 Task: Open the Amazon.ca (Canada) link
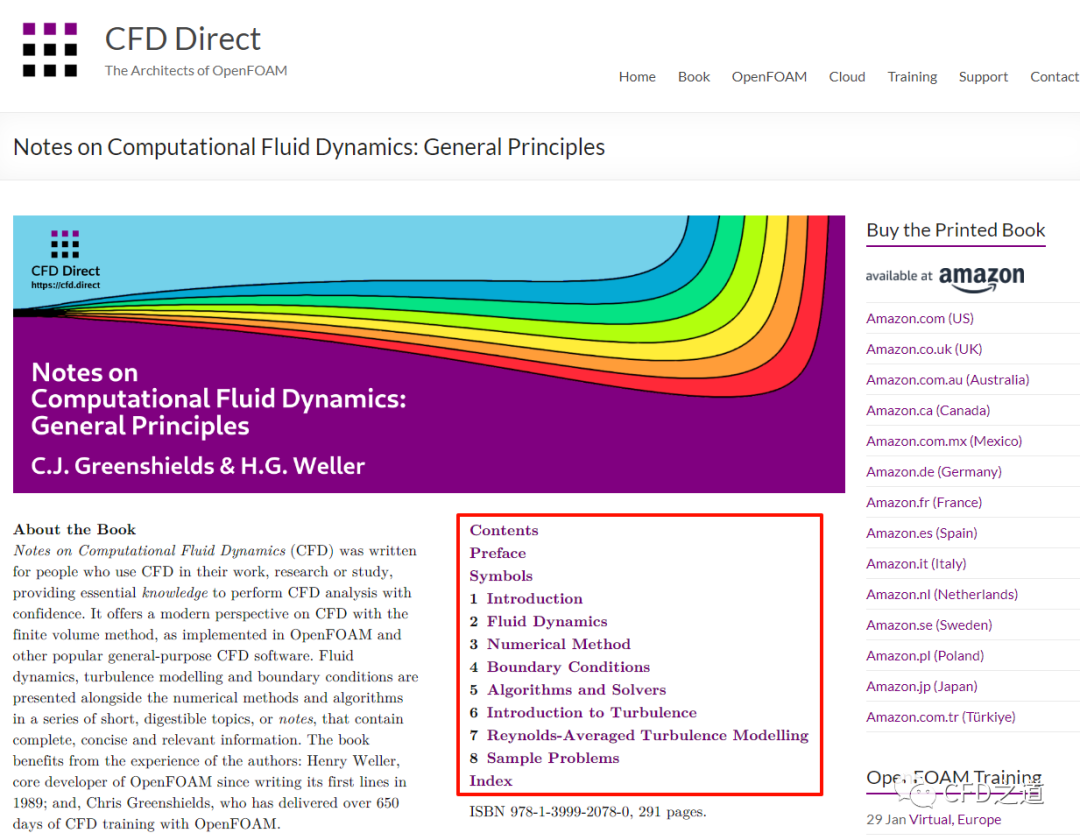click(x=928, y=410)
